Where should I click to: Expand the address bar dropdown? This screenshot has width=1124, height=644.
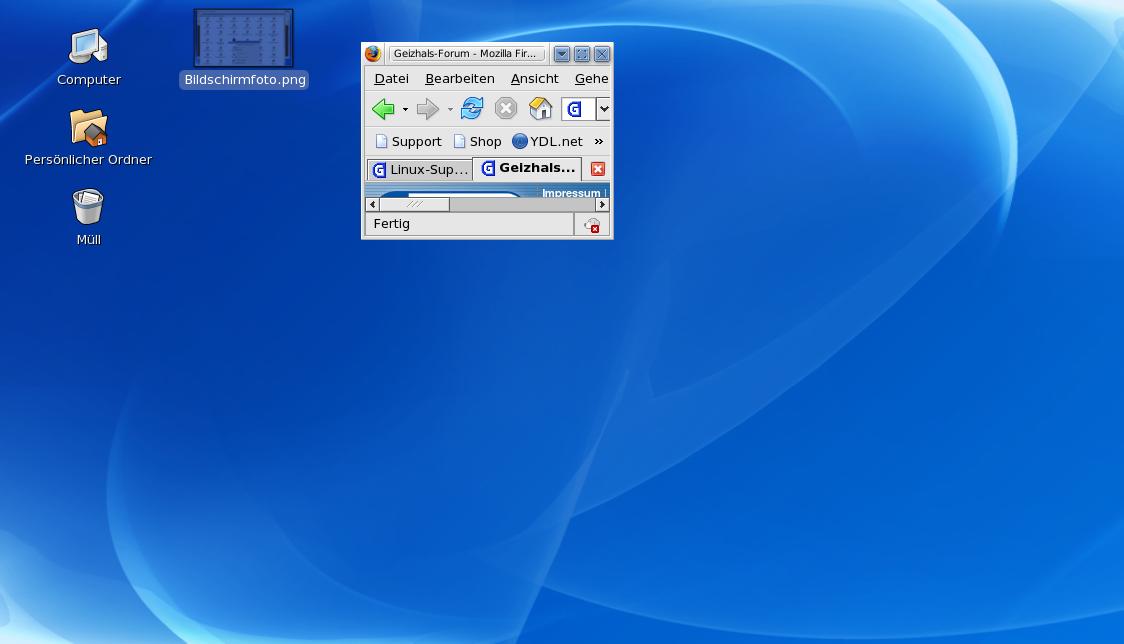coord(604,109)
